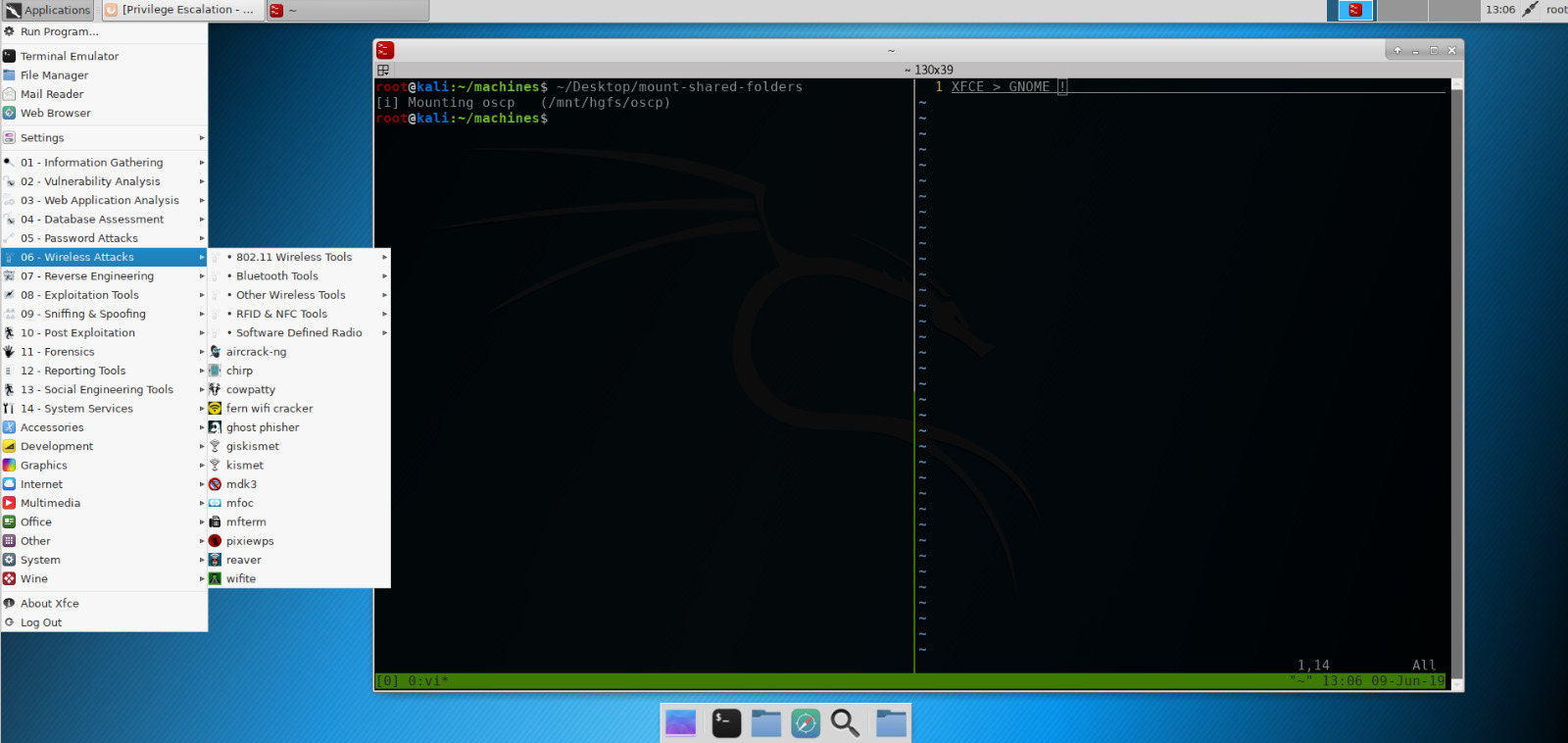Expand 01 - Information Gathering category

tap(104, 163)
